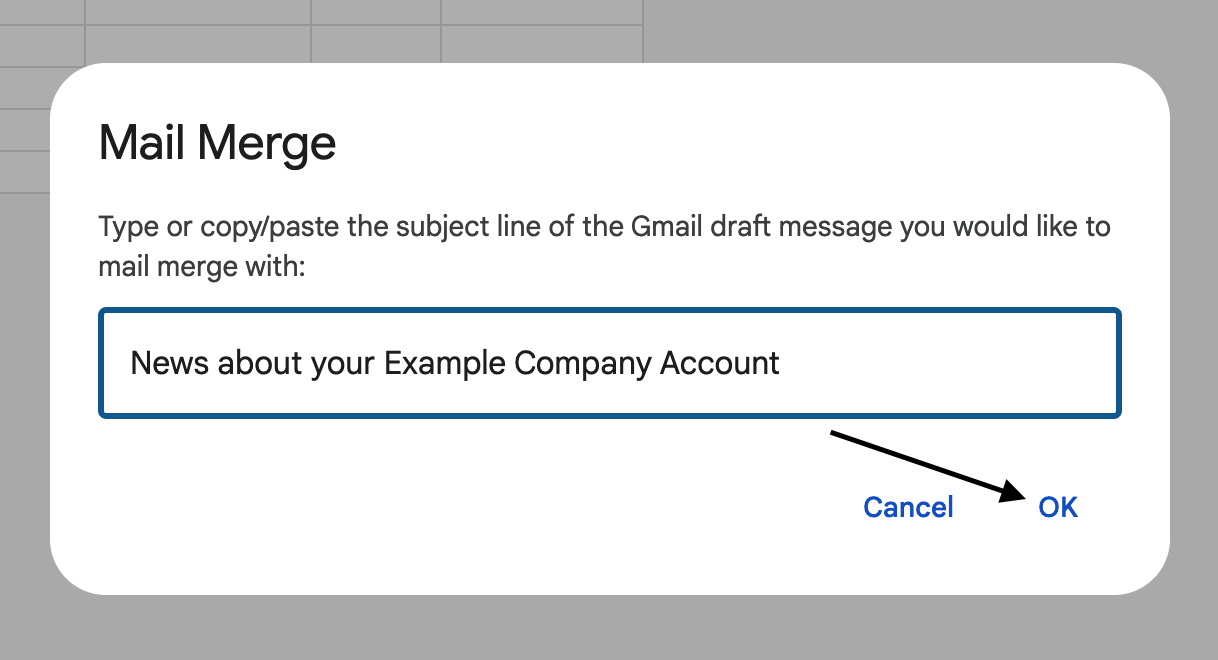Click the OK button
Screen dimensions: 1218x660
click(1058, 508)
